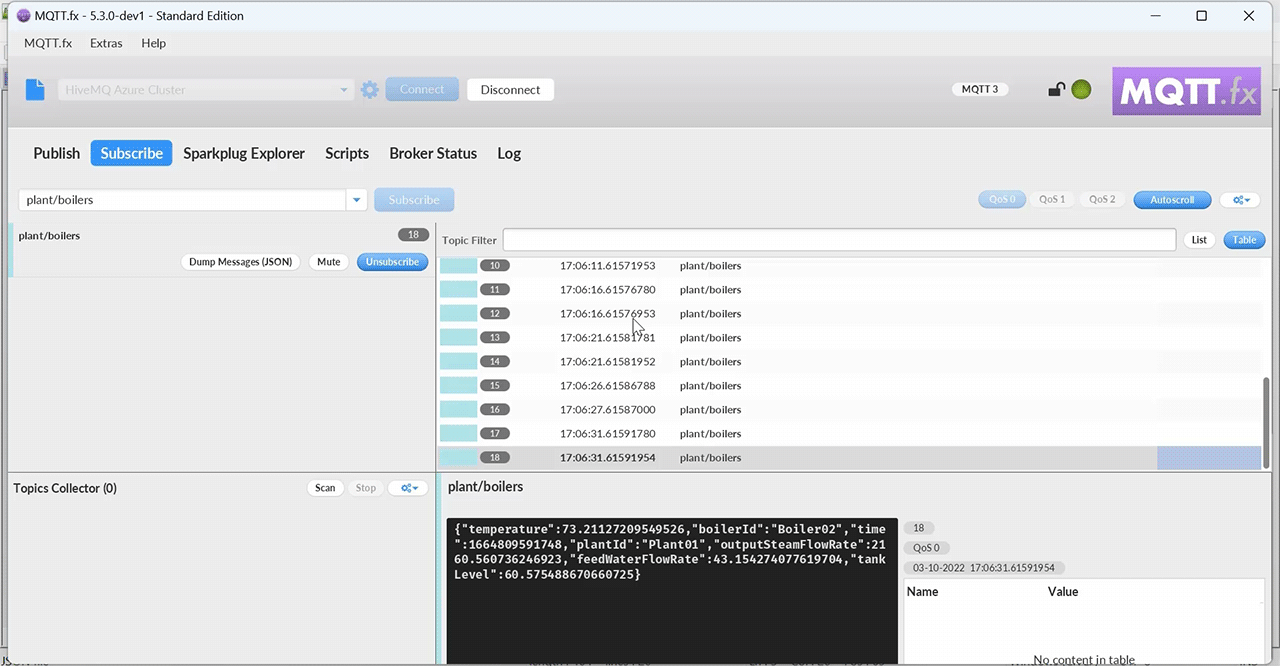Click the plant/boilers topic input field
The width and height of the screenshot is (1280, 666).
click(x=184, y=200)
